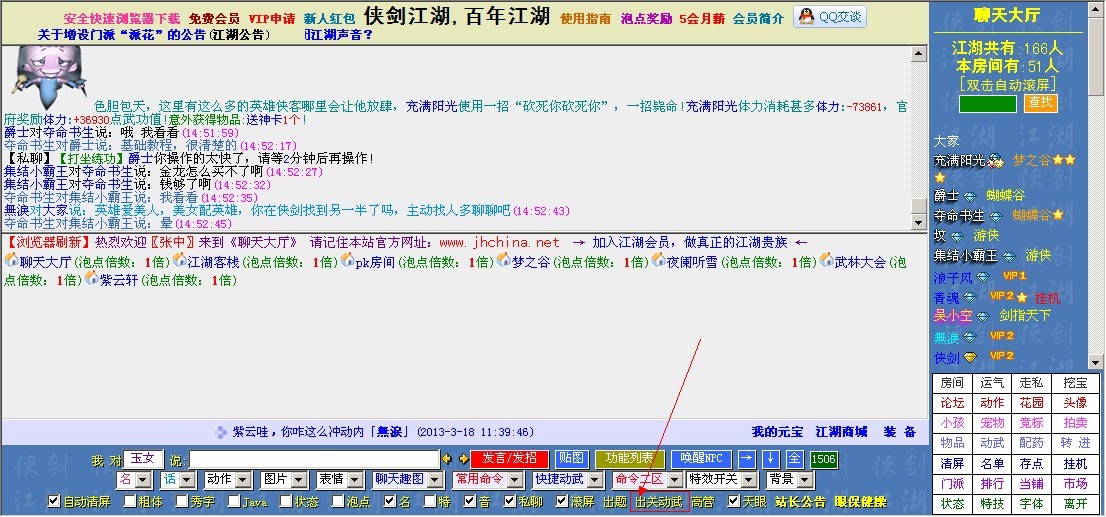Click the diamond icon beside 青魂

970,297
